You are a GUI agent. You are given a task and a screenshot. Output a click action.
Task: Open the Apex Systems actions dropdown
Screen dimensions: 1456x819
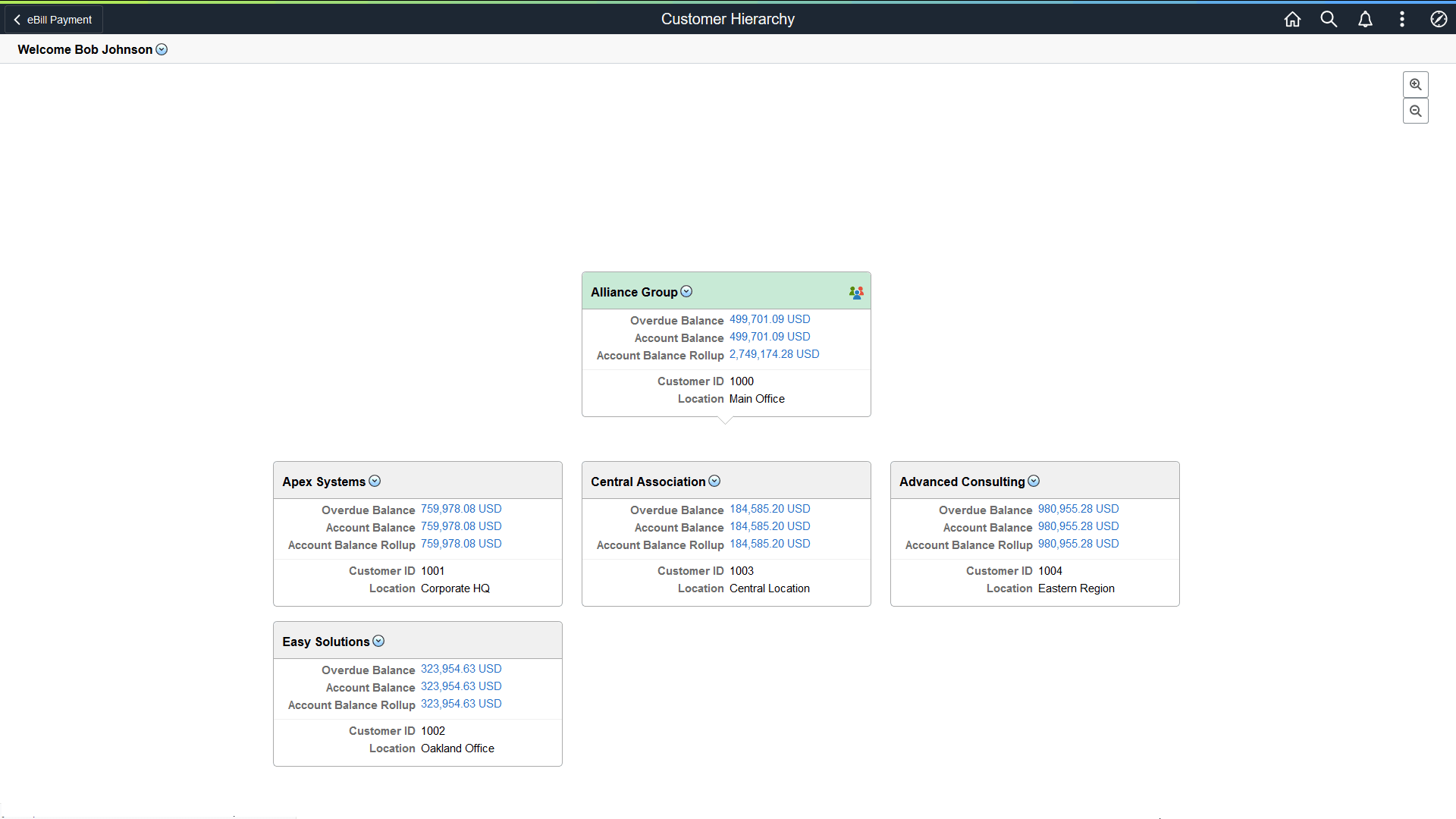point(375,482)
